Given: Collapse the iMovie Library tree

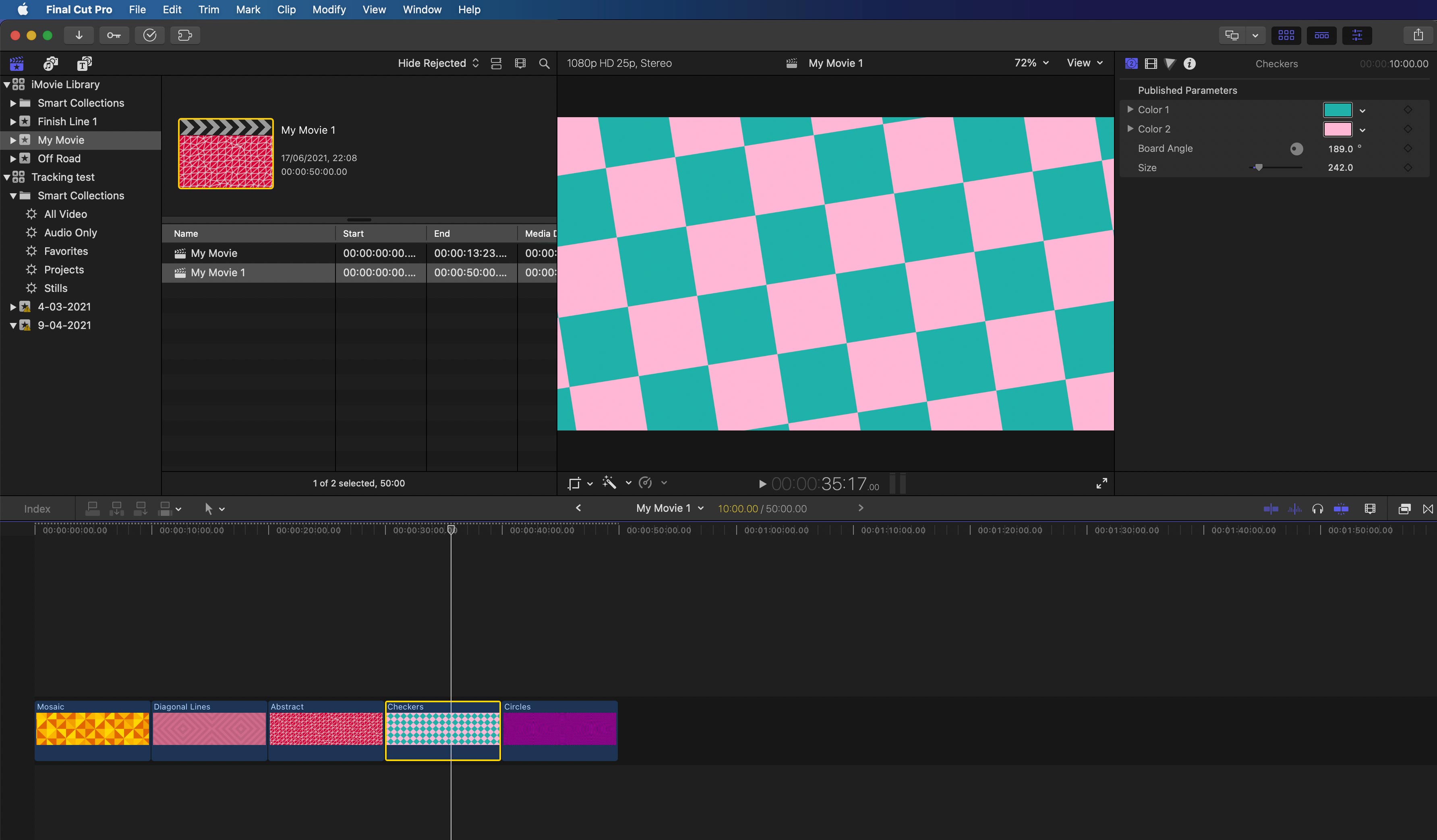Looking at the screenshot, I should point(7,85).
